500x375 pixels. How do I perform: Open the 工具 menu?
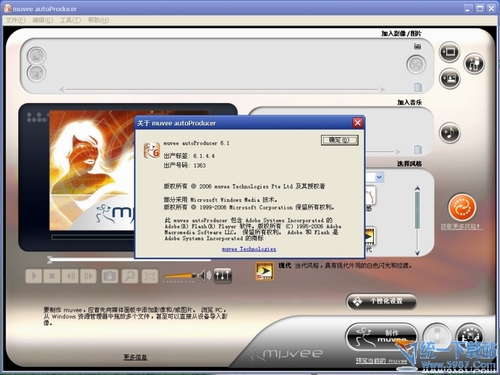coord(70,20)
